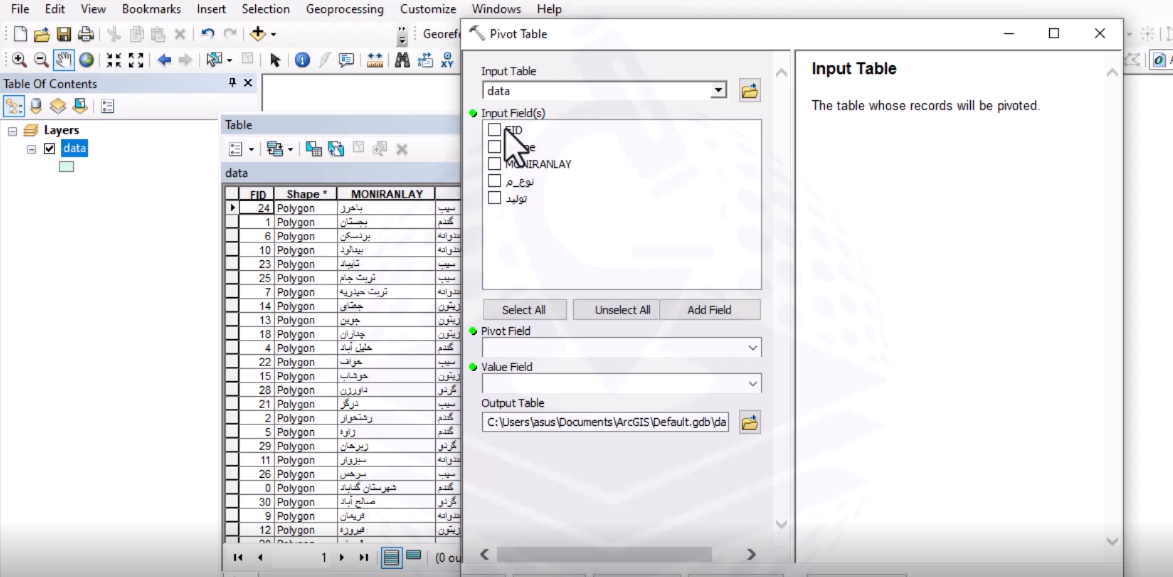Toggle data layer visibility checkbox
Screen dimensions: 1173x577
tap(49, 149)
